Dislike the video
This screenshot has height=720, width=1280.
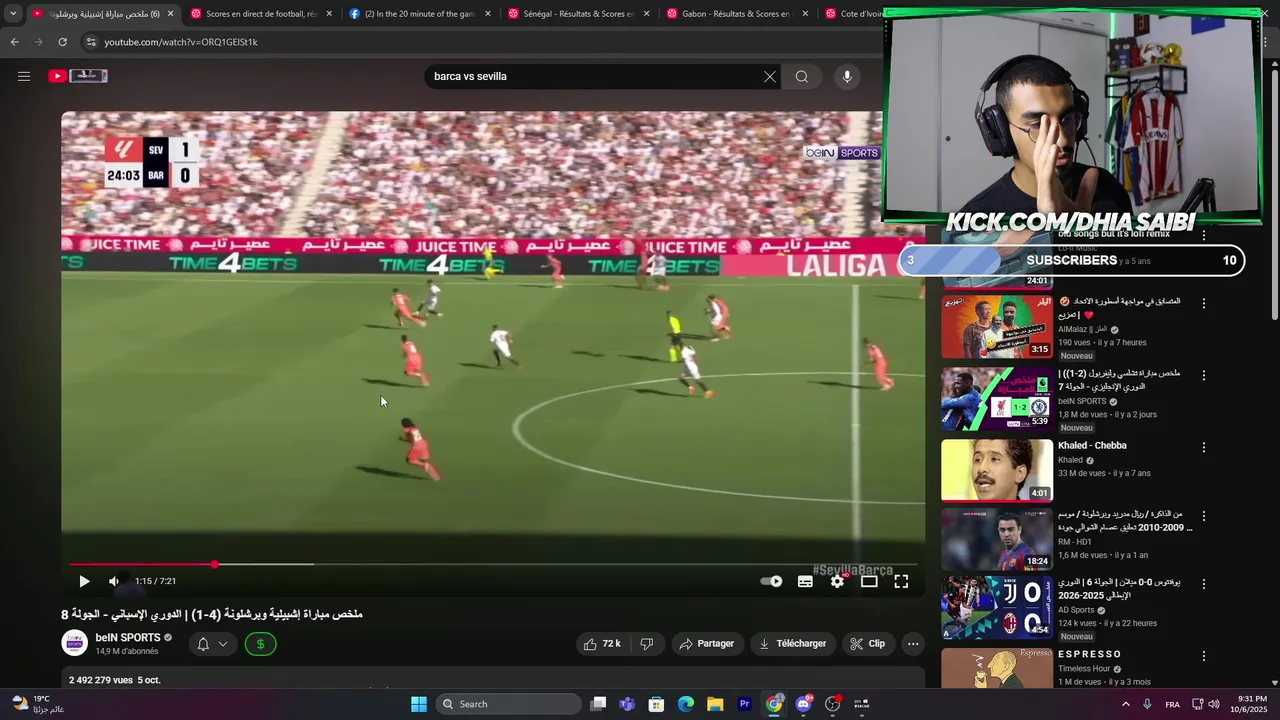[x=647, y=644]
